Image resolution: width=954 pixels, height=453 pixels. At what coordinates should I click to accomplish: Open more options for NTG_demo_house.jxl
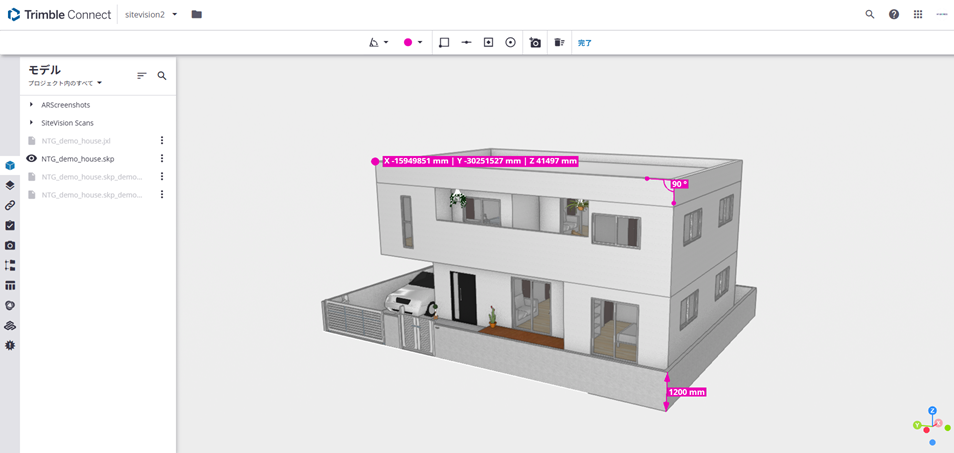(162, 140)
